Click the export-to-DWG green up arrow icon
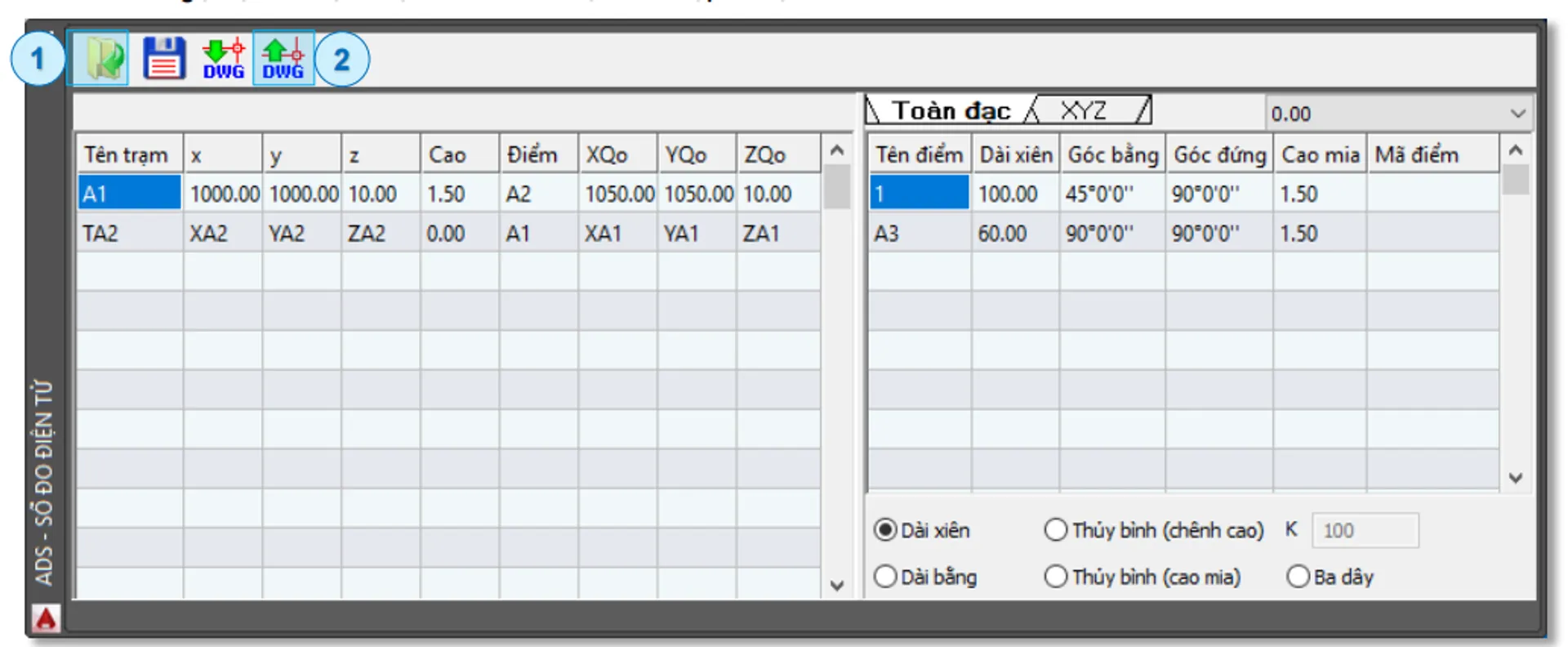 pos(283,58)
